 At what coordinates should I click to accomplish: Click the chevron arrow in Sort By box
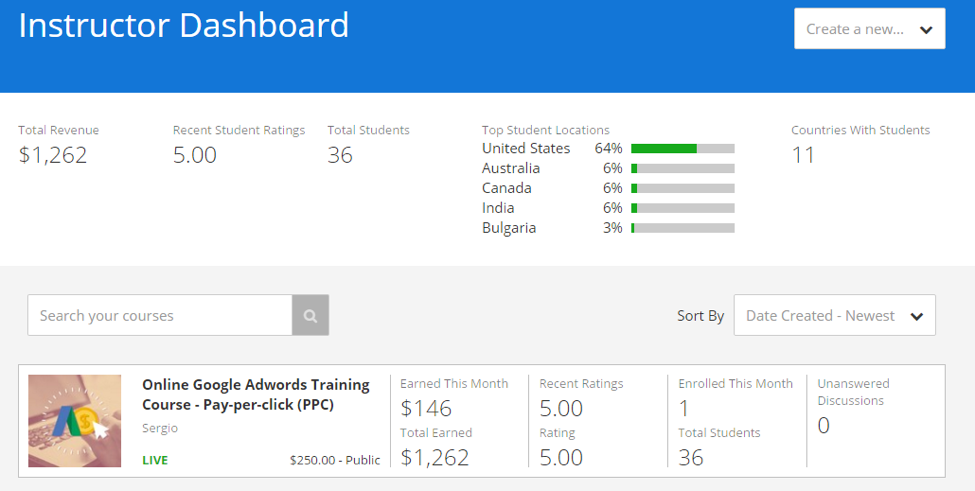coord(917,316)
